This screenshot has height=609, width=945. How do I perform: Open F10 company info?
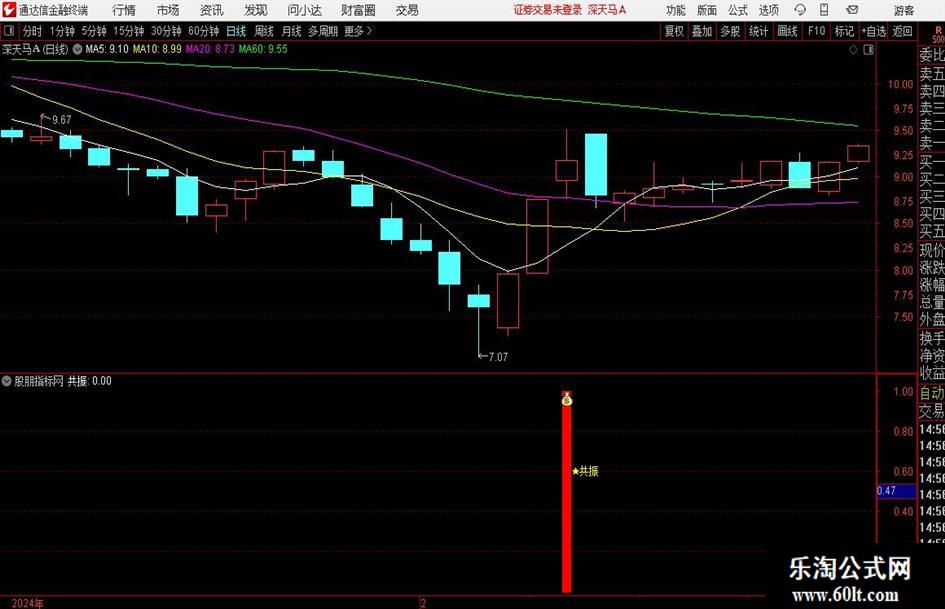[x=816, y=31]
